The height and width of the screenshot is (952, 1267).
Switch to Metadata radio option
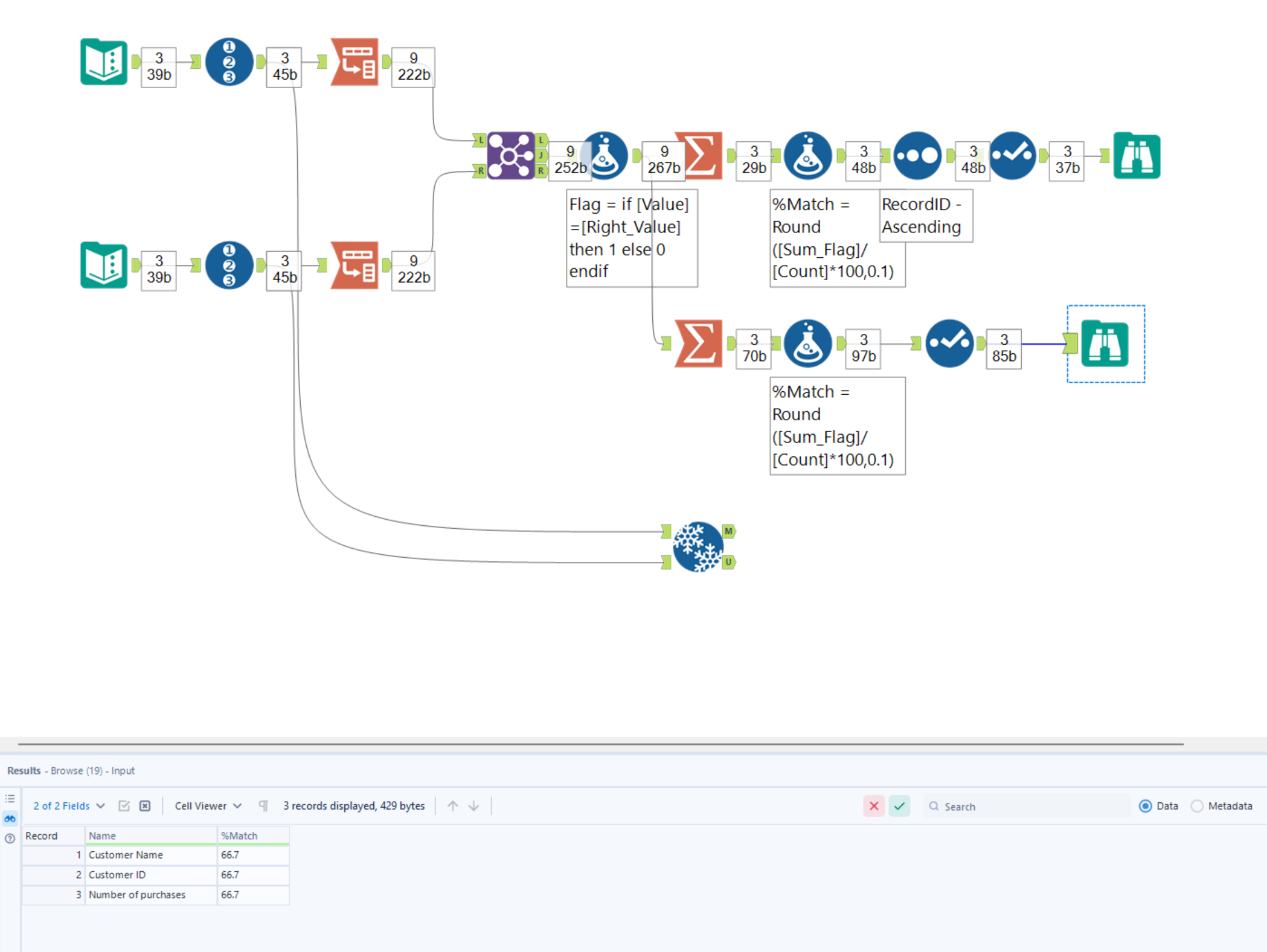click(x=1197, y=806)
